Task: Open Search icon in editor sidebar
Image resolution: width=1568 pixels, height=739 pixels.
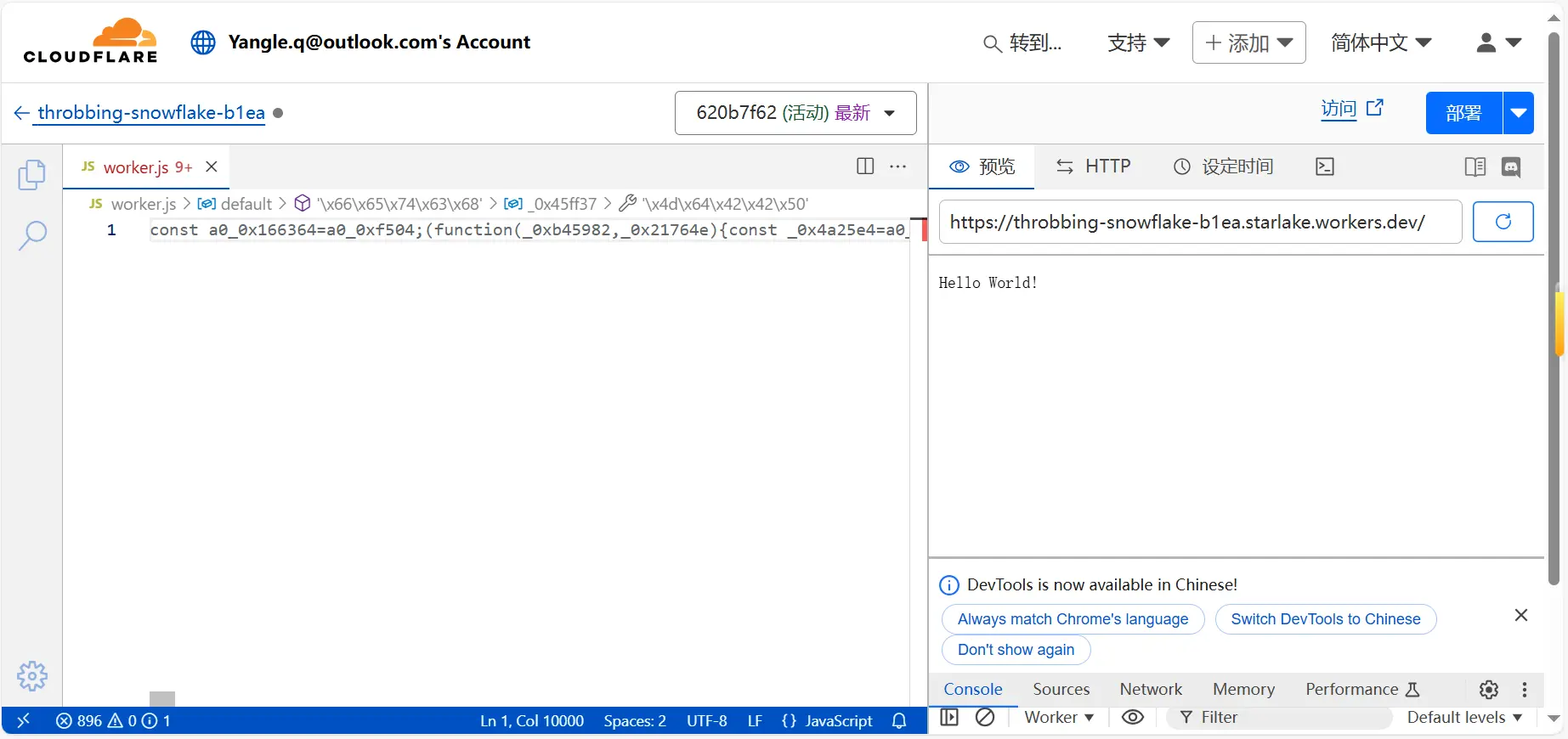Action: (x=32, y=235)
